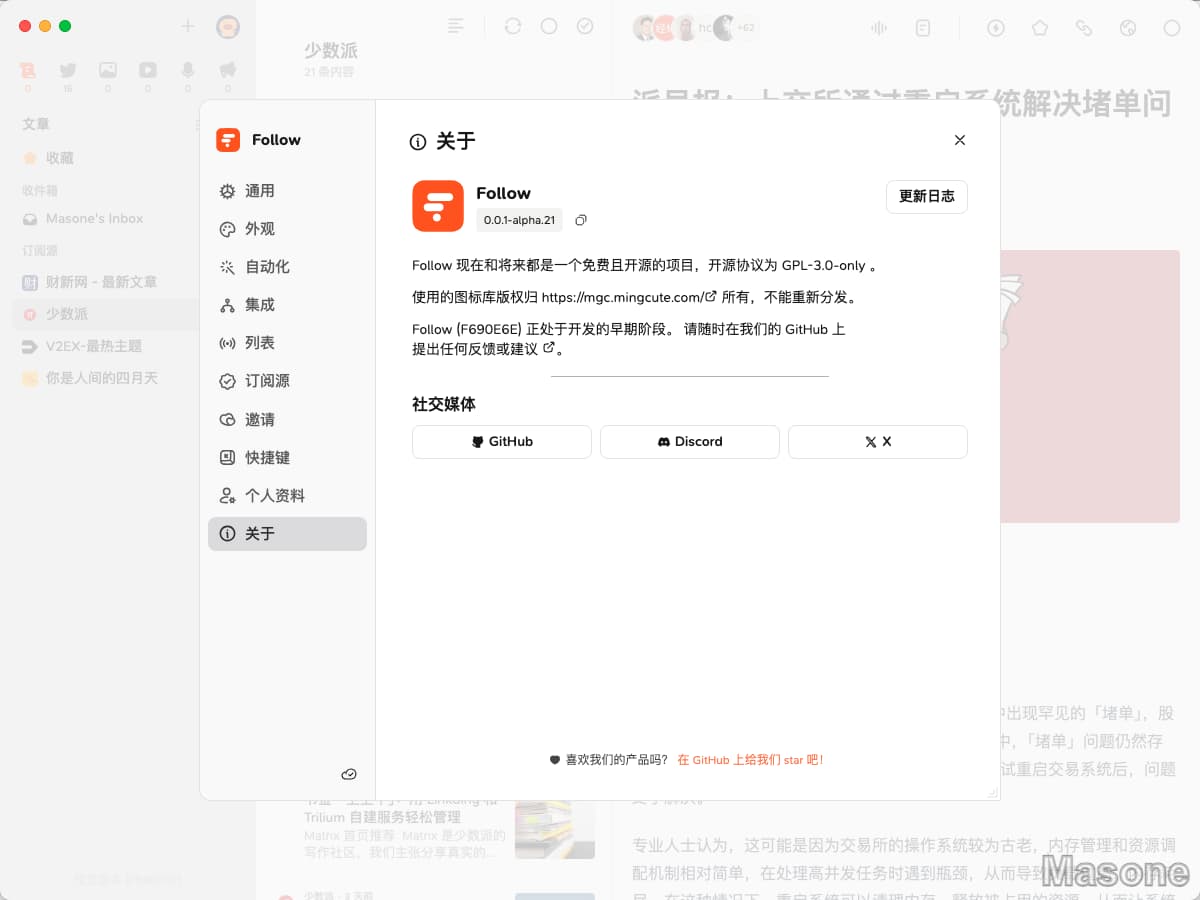This screenshot has width=1200, height=900.
Task: Open the X social media button
Action: click(x=878, y=442)
